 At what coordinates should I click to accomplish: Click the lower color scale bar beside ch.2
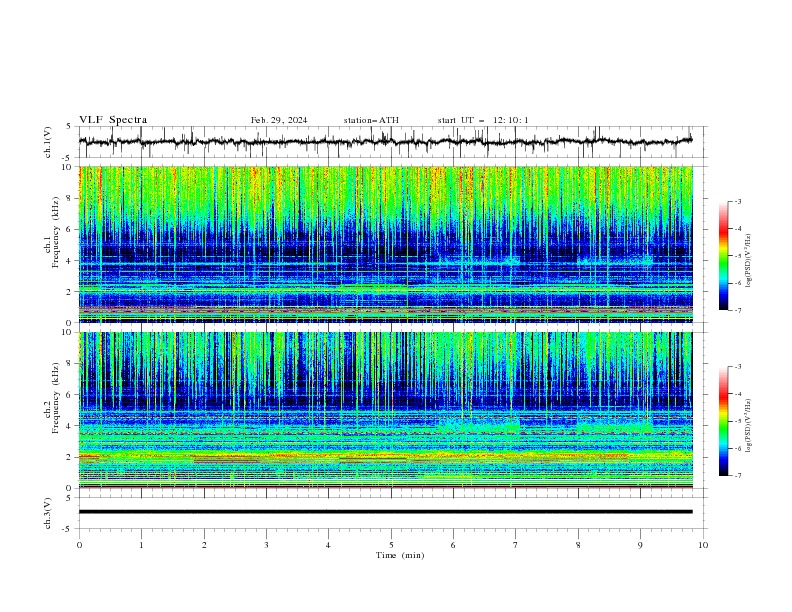[x=724, y=421]
